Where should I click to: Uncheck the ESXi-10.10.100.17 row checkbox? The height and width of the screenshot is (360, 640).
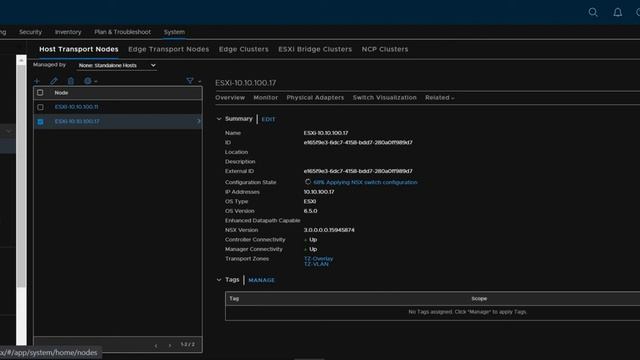click(x=40, y=122)
